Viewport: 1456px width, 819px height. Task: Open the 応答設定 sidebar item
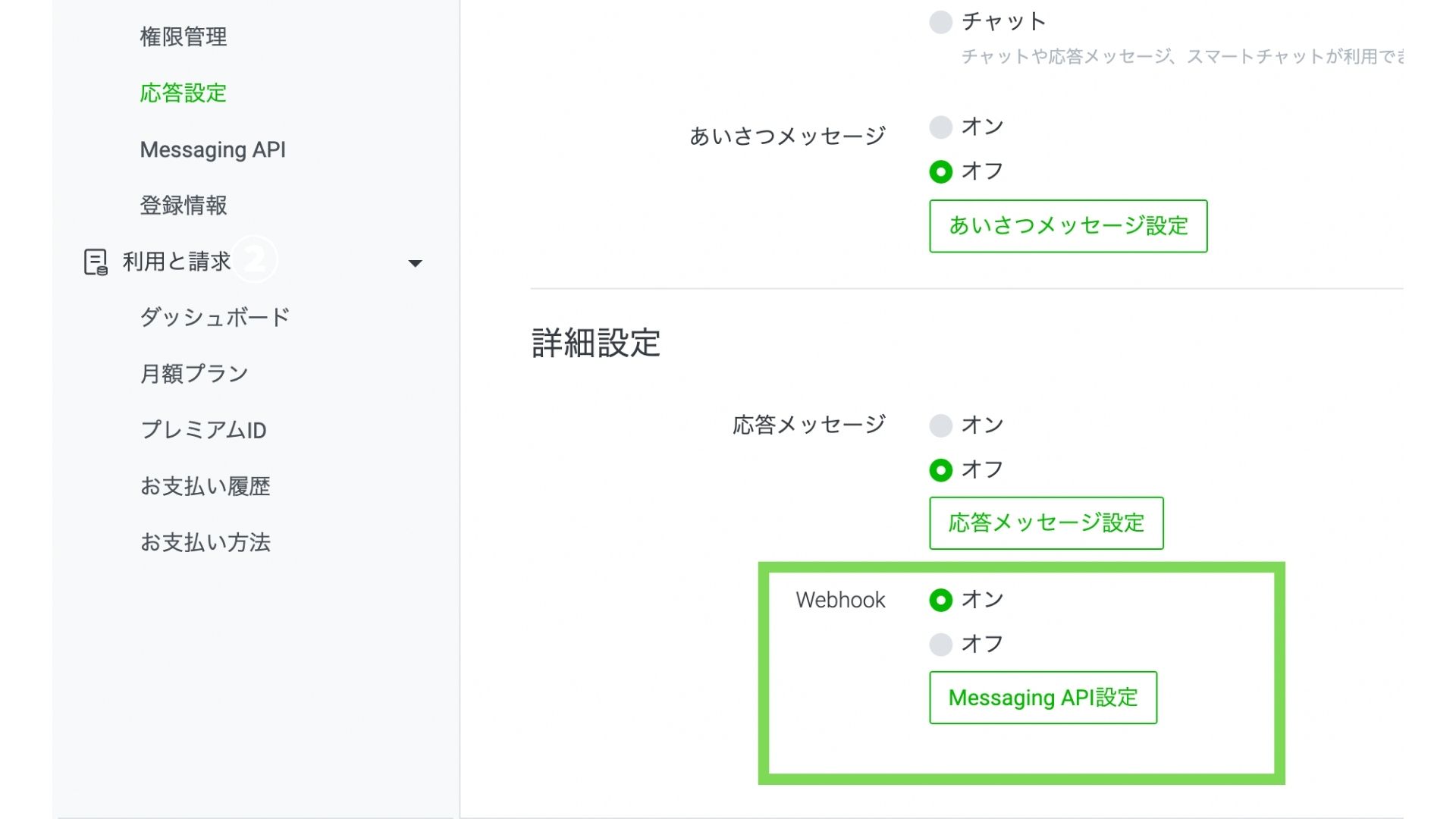[x=183, y=93]
